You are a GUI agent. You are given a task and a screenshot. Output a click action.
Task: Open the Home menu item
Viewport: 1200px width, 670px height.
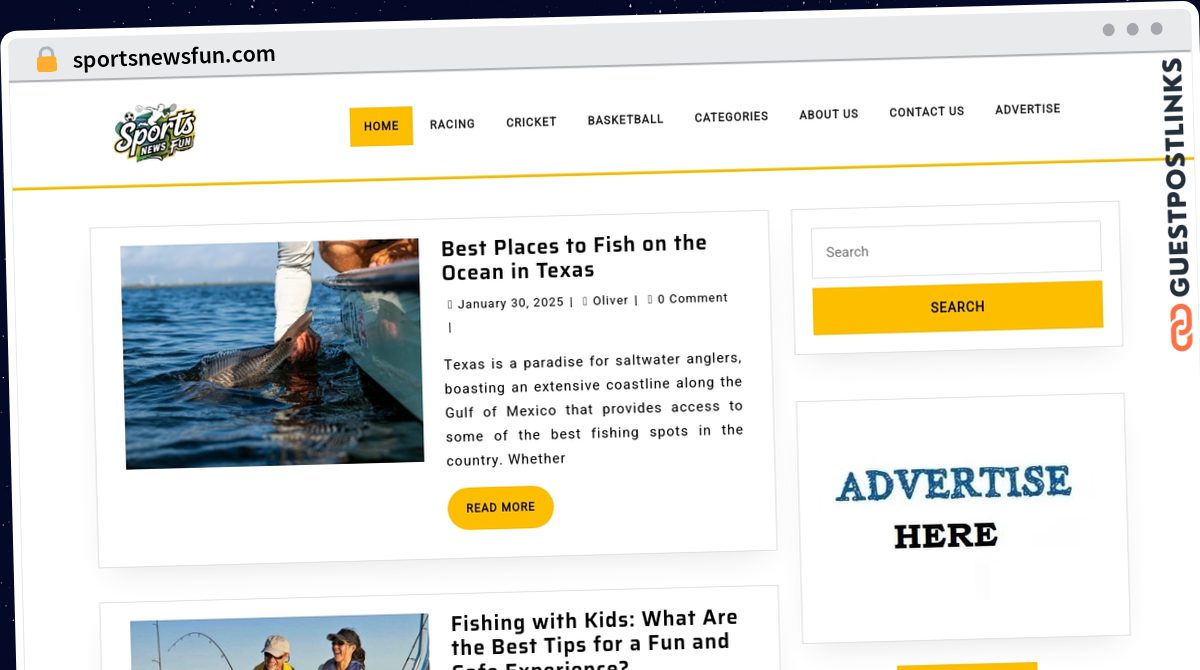pyautogui.click(x=381, y=126)
